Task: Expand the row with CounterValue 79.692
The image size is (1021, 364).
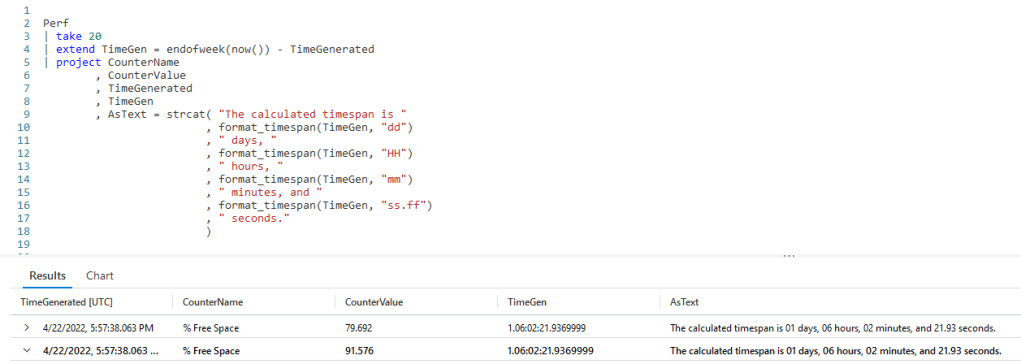Action: click(27, 328)
